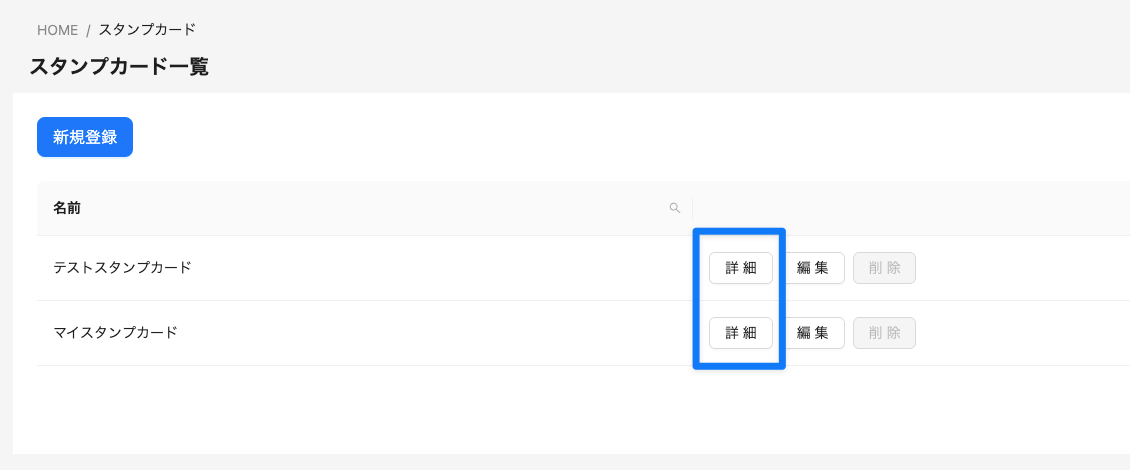Image resolution: width=1130 pixels, height=470 pixels.
Task: Click the search icon in 名前 column
Action: [x=675, y=208]
